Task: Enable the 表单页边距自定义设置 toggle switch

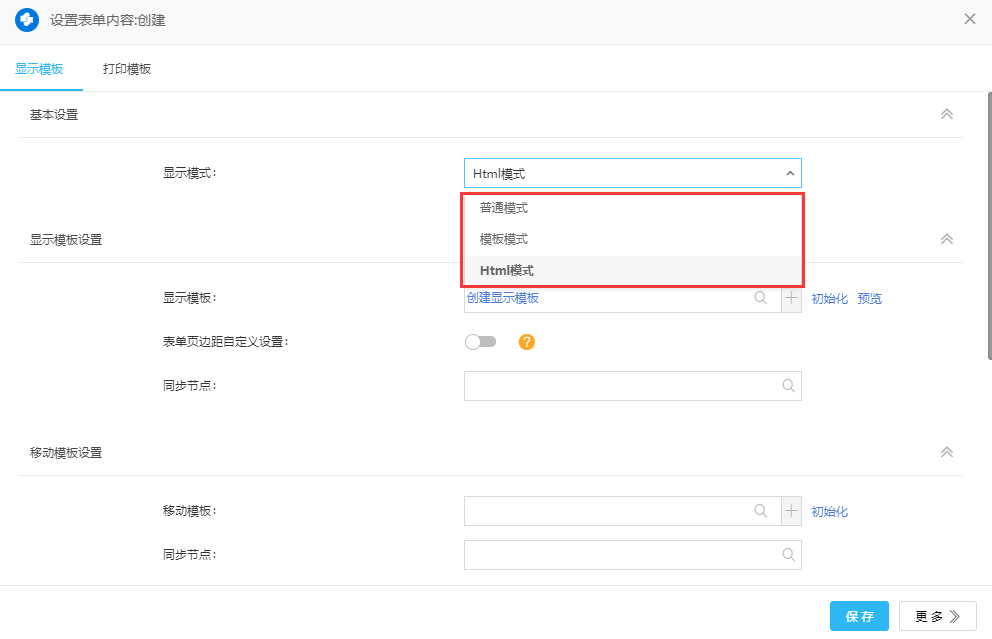Action: 481,341
